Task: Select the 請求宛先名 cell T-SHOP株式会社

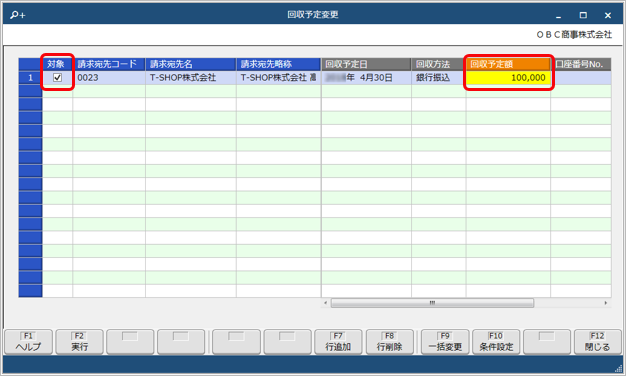Action: pyautogui.click(x=191, y=78)
